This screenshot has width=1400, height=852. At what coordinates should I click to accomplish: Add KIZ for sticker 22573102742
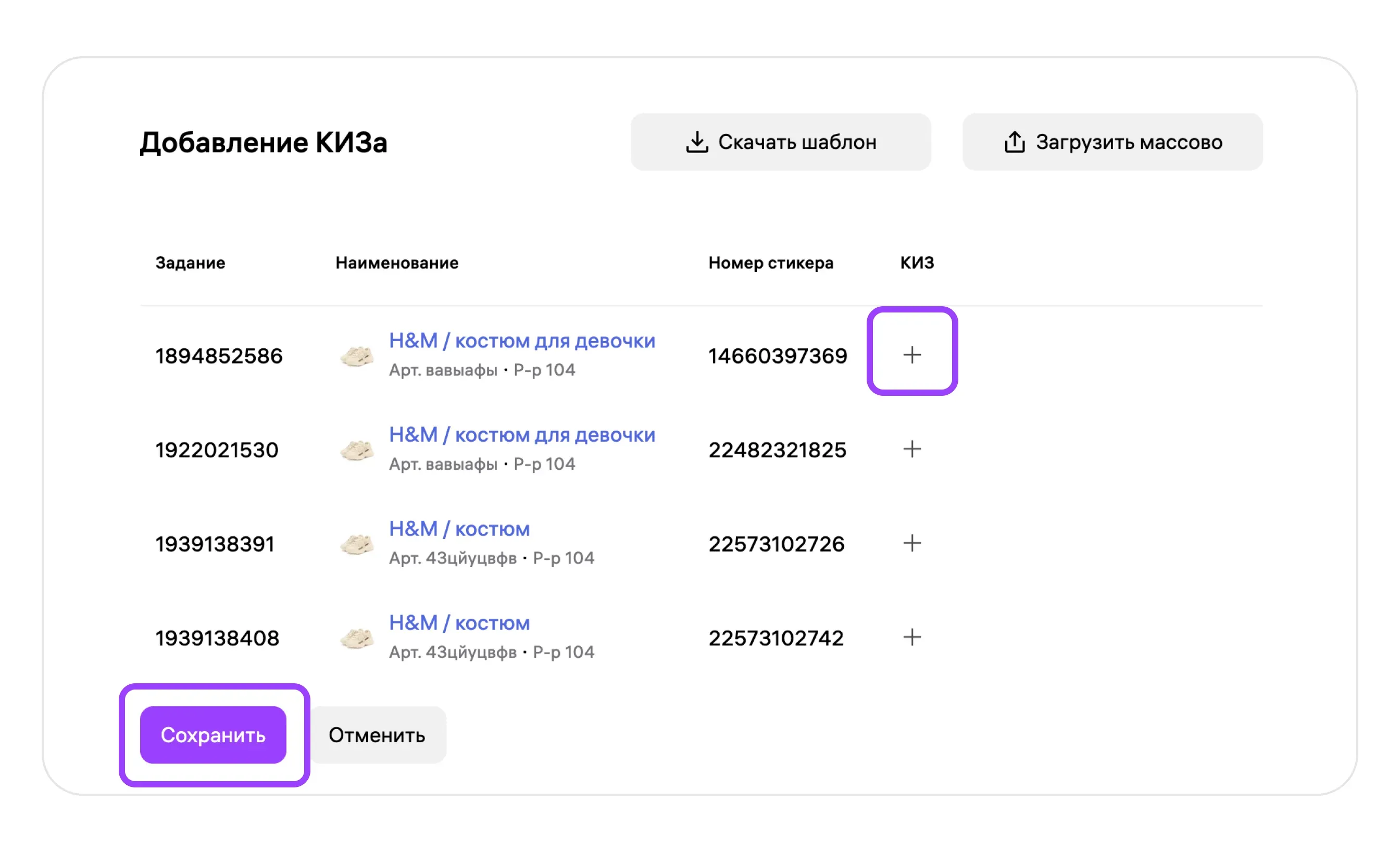pyautogui.click(x=911, y=637)
